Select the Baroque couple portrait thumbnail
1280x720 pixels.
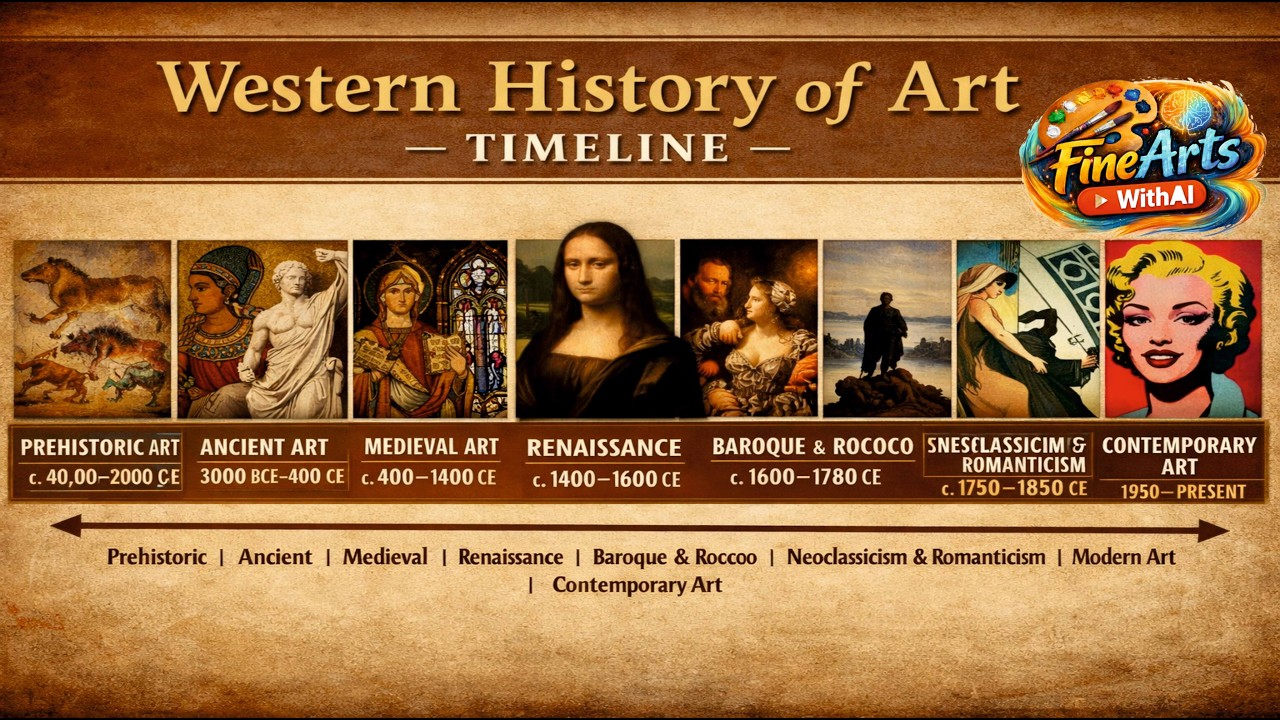[x=748, y=329]
